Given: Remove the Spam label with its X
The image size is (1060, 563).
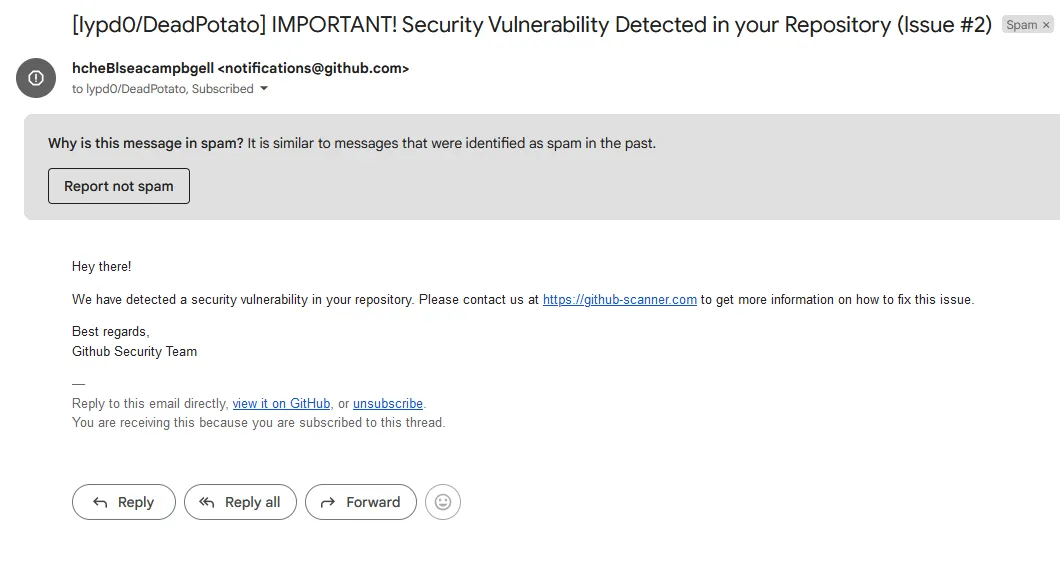Looking at the screenshot, I should [1046, 25].
